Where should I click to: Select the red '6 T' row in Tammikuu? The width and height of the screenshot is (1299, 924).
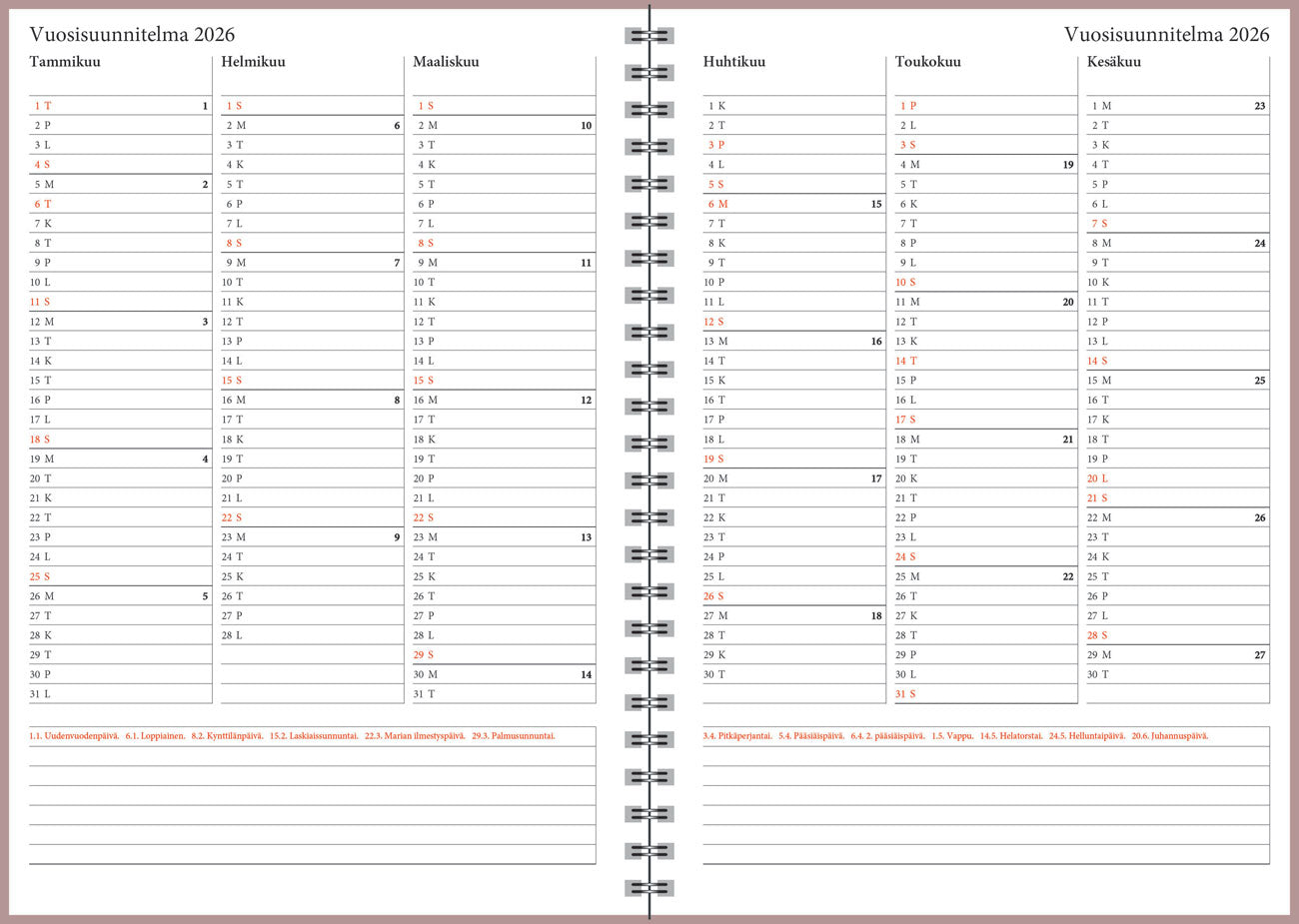click(121, 204)
